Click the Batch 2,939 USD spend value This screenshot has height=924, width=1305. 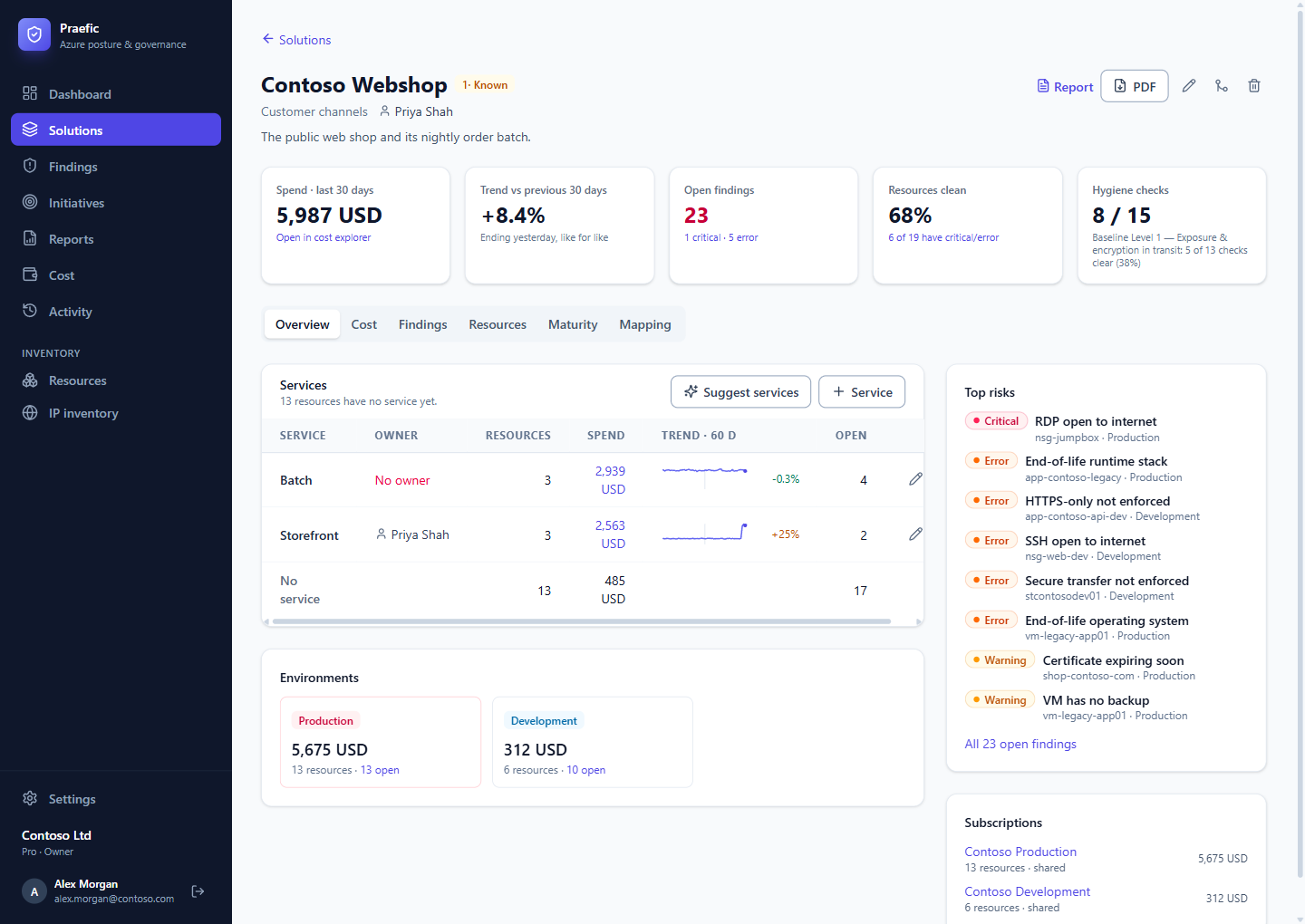click(x=610, y=480)
